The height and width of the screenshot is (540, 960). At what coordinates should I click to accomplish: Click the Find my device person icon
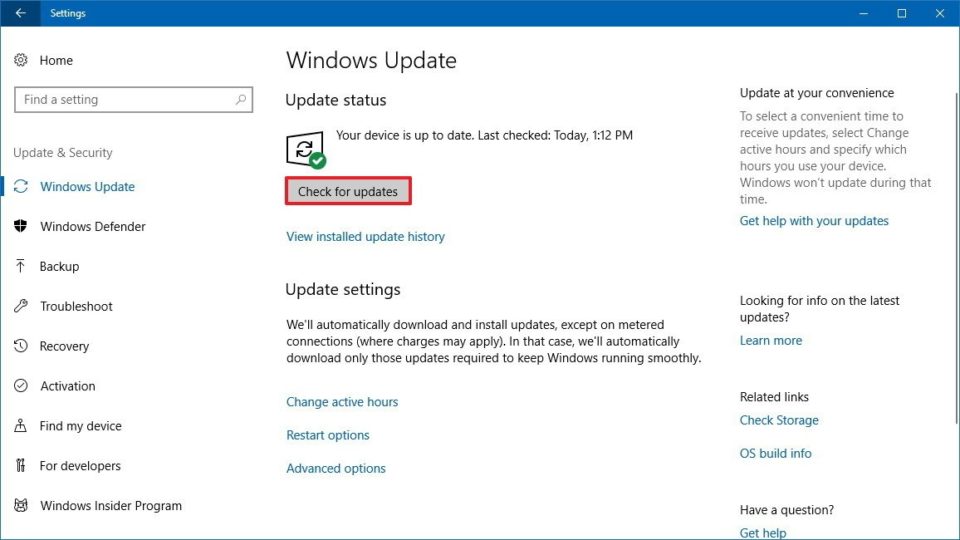pyautogui.click(x=21, y=426)
